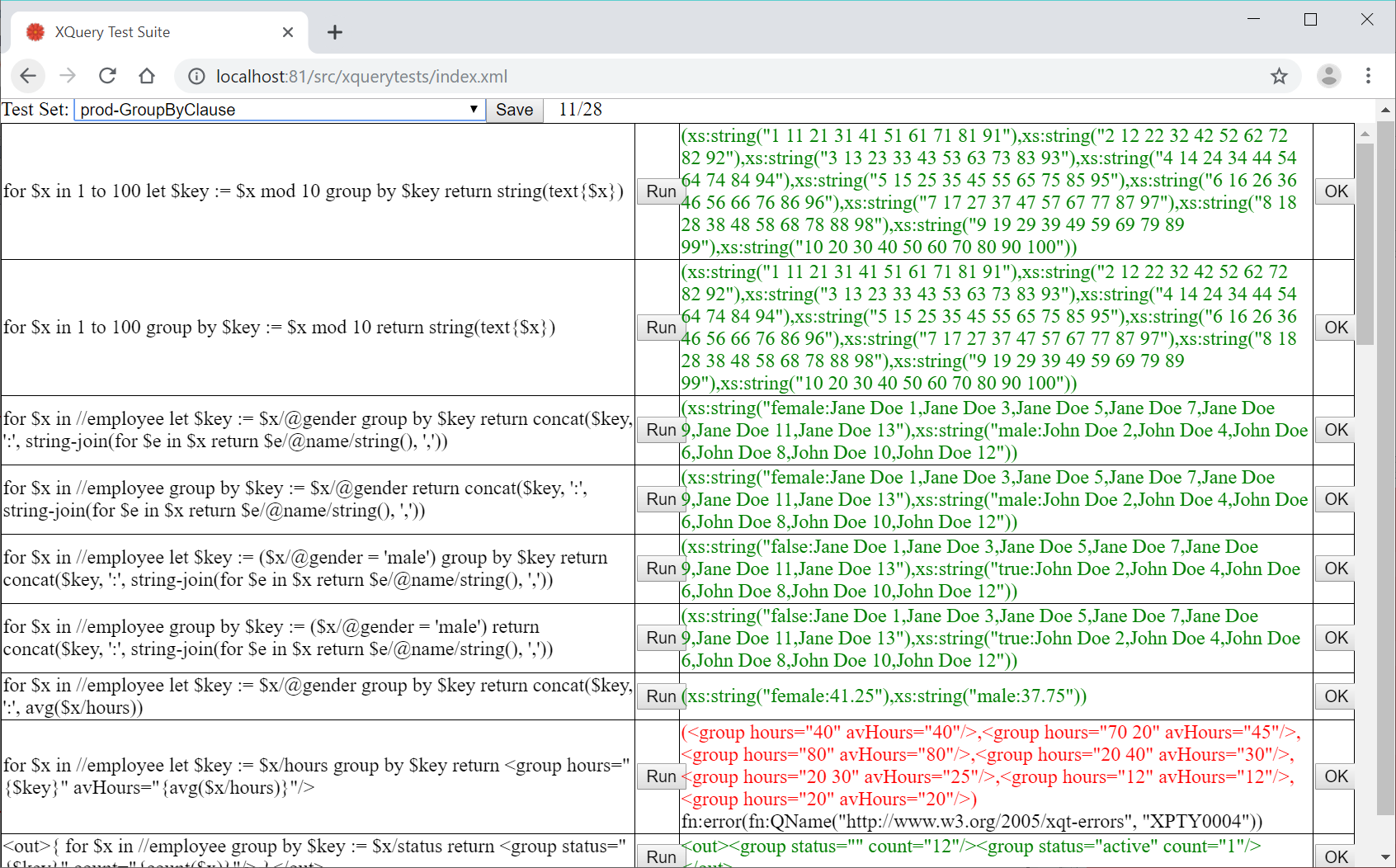Save the current test set

(514, 110)
